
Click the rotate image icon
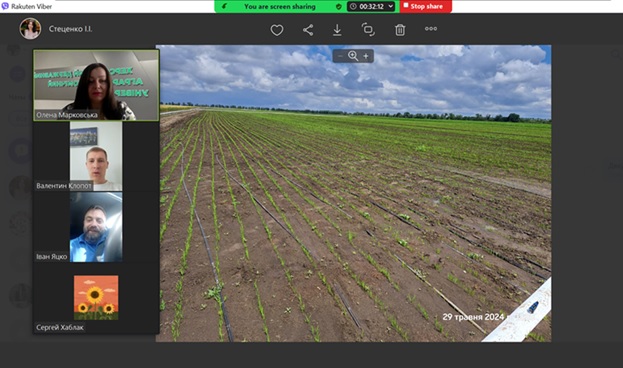click(x=368, y=30)
